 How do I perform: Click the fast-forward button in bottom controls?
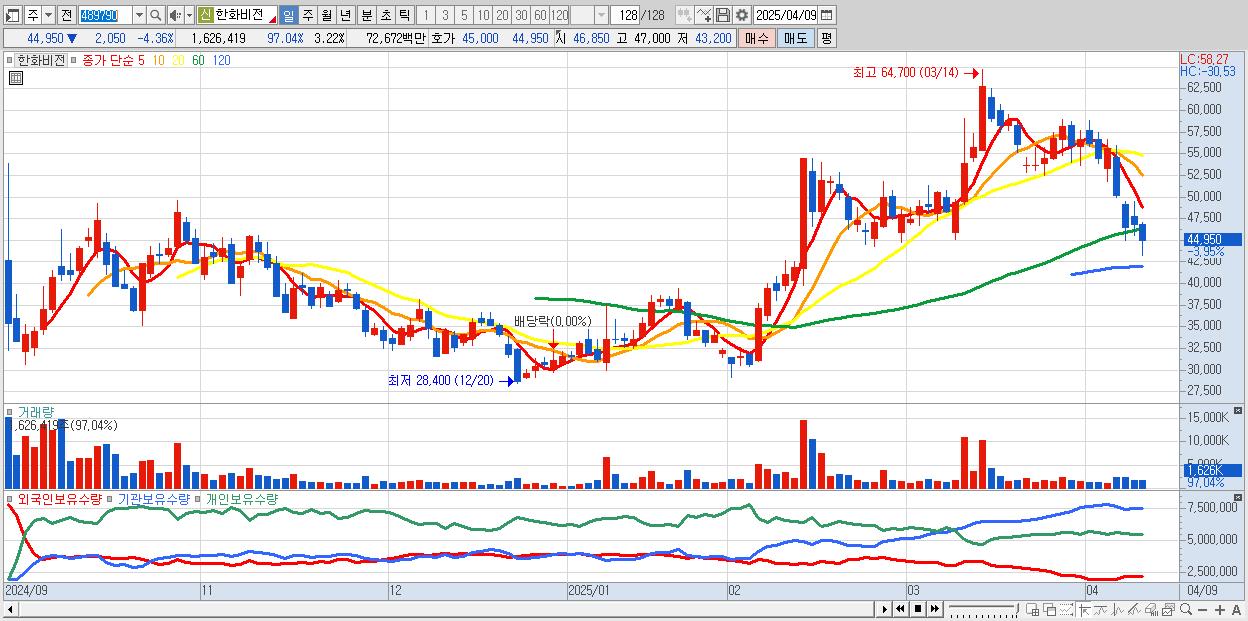coord(935,609)
